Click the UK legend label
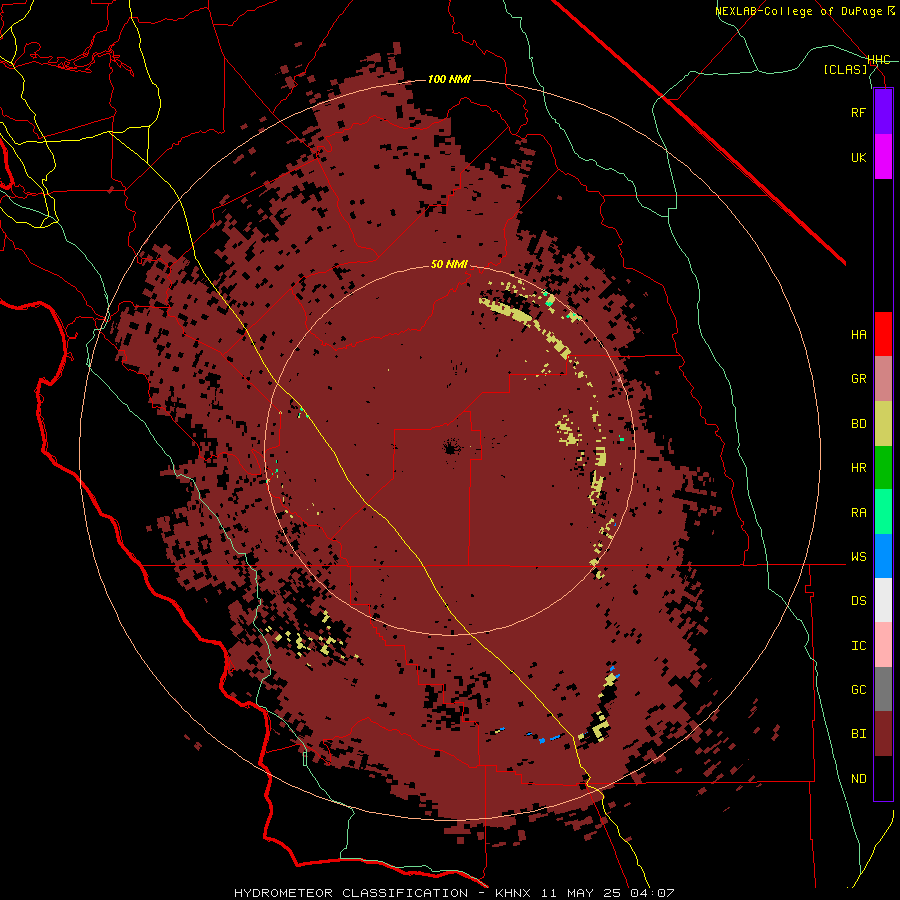Viewport: 900px width, 900px height. [x=859, y=157]
